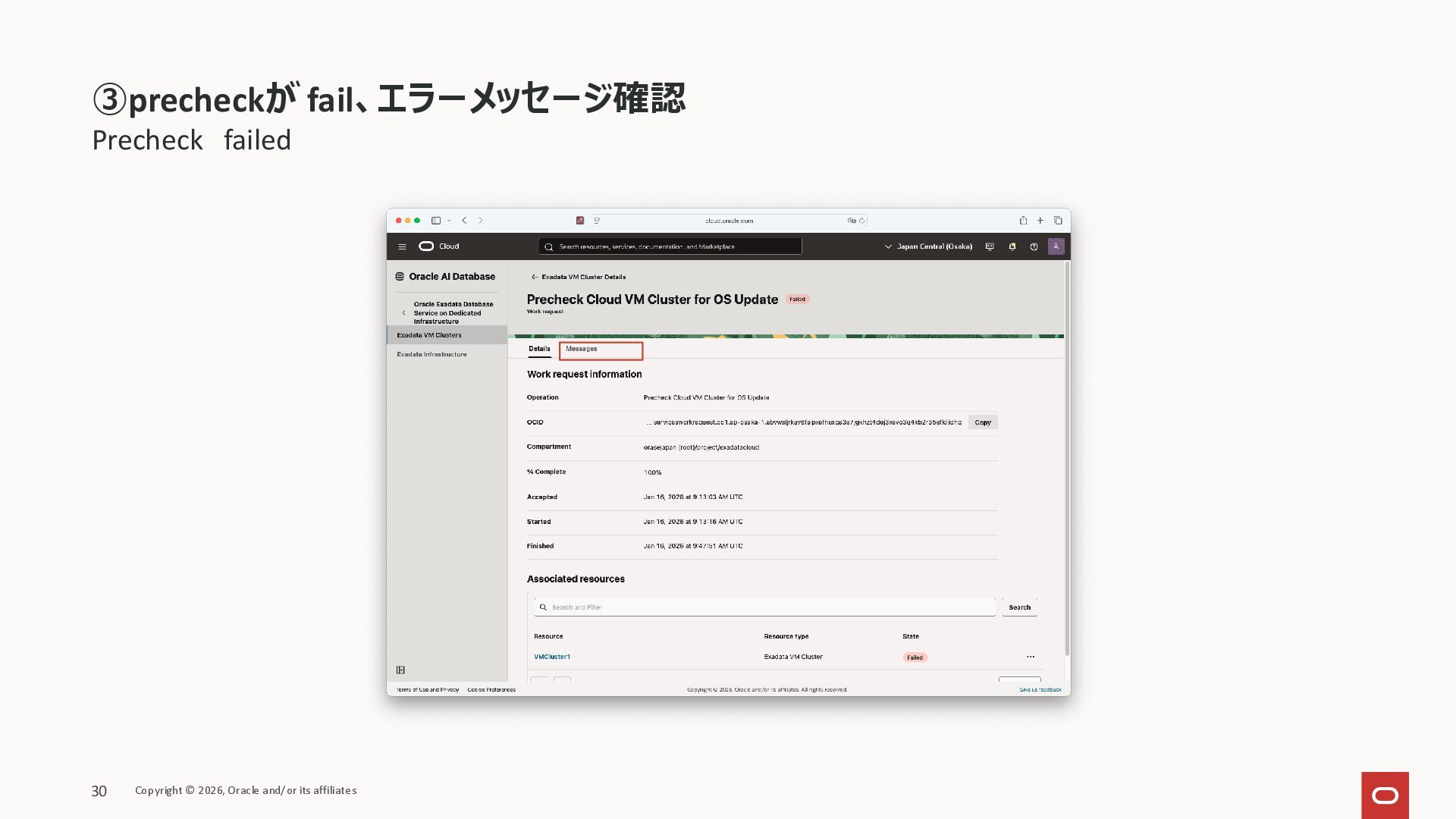
Task: Click the browser share icon
Action: click(x=1023, y=221)
